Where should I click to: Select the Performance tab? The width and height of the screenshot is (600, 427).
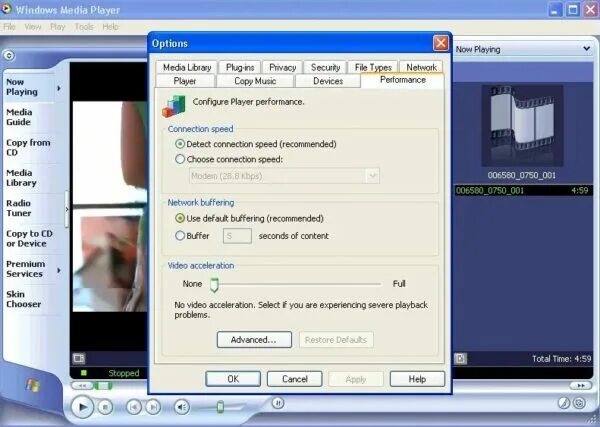[403, 80]
